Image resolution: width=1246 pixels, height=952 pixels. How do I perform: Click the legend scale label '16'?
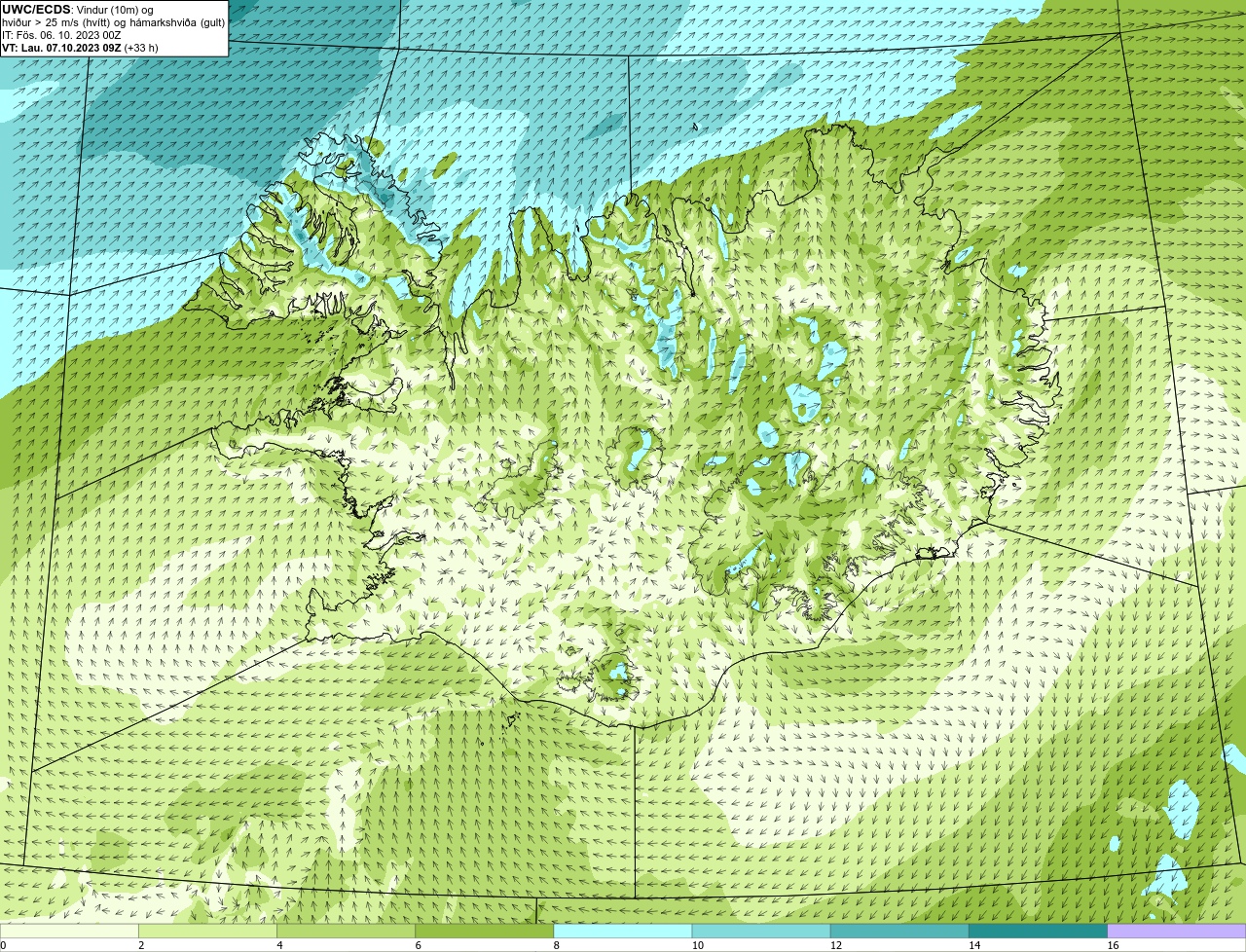(1113, 945)
